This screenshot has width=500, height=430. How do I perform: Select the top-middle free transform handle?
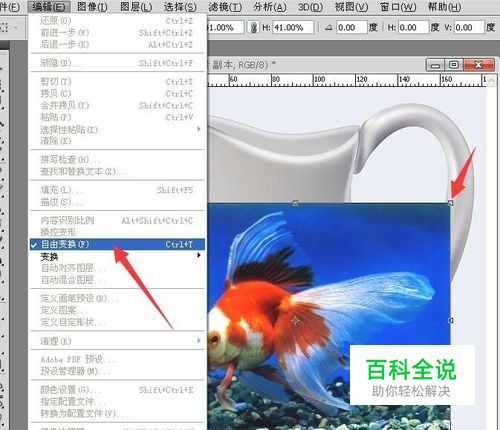coord(295,203)
